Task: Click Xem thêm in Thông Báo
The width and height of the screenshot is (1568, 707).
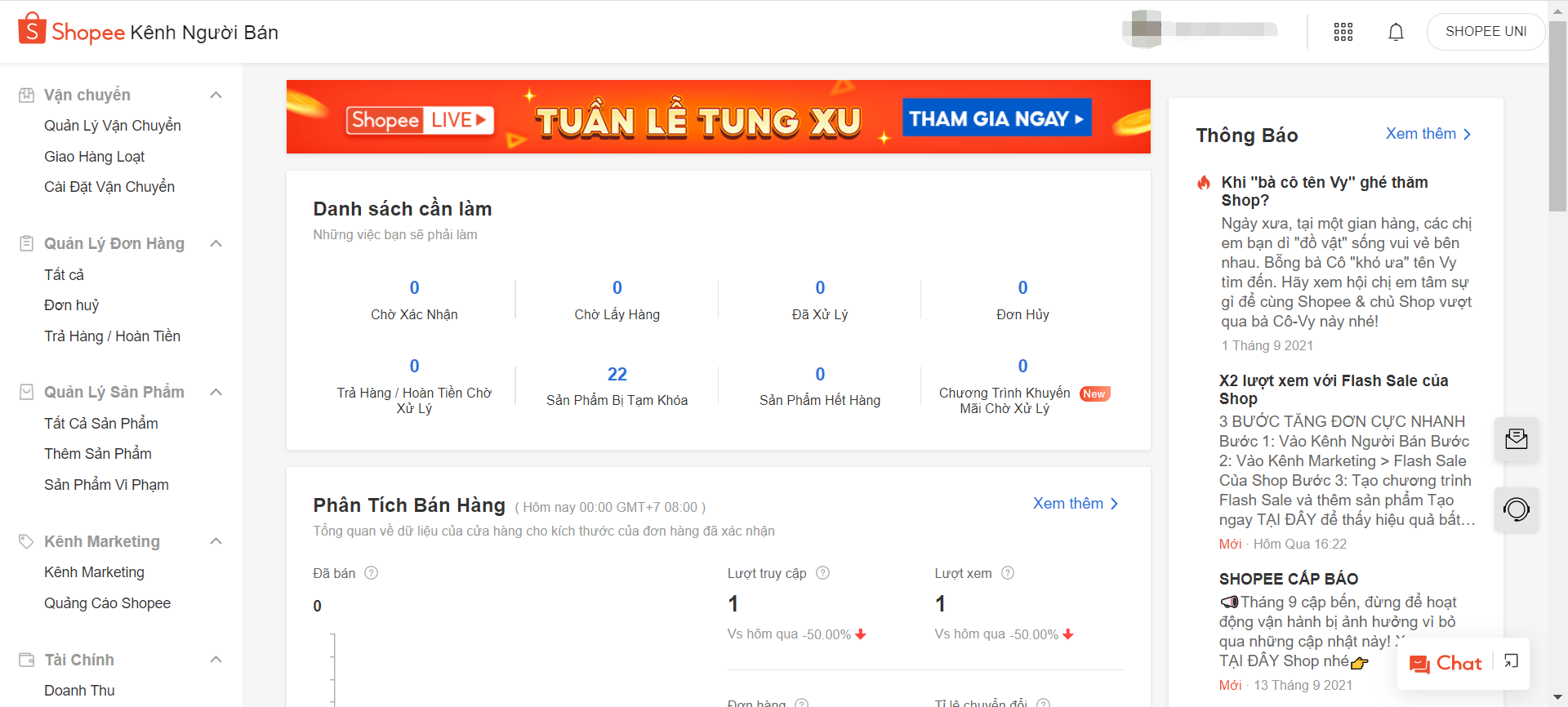Action: [1428, 134]
